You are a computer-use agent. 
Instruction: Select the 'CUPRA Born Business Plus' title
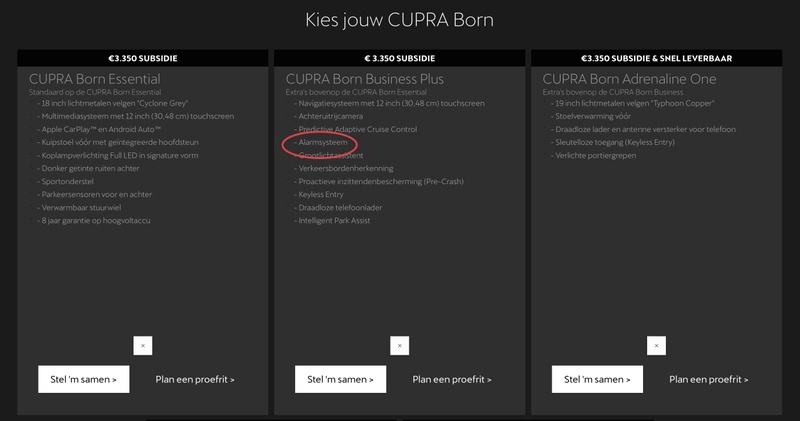click(365, 79)
